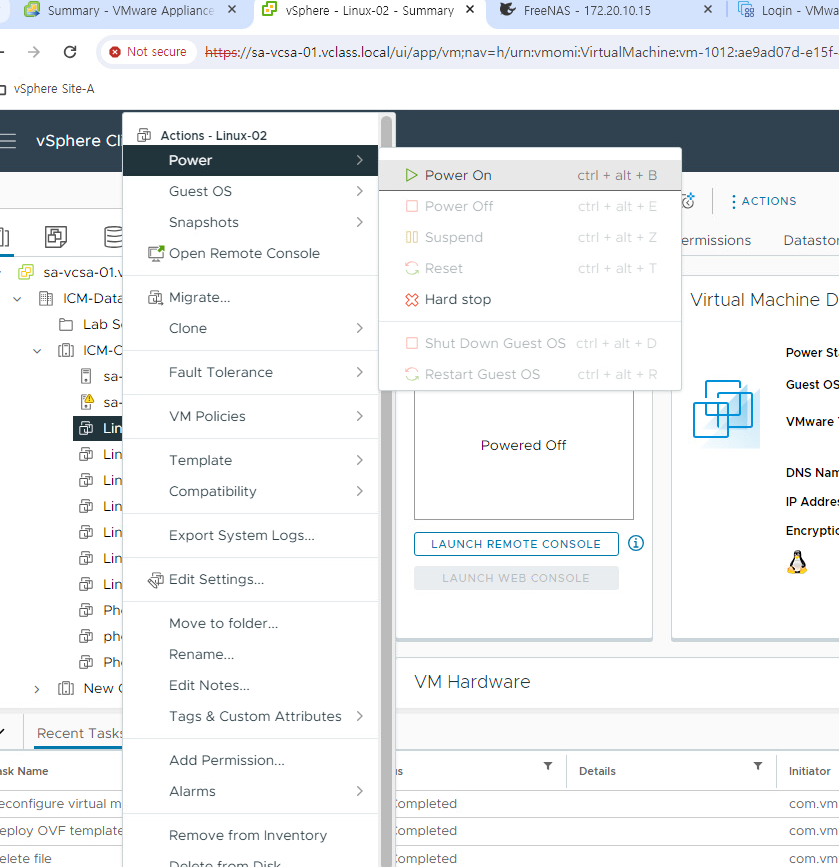Click the Linux penguin guest icon
This screenshot has width=839, height=867.
click(797, 562)
